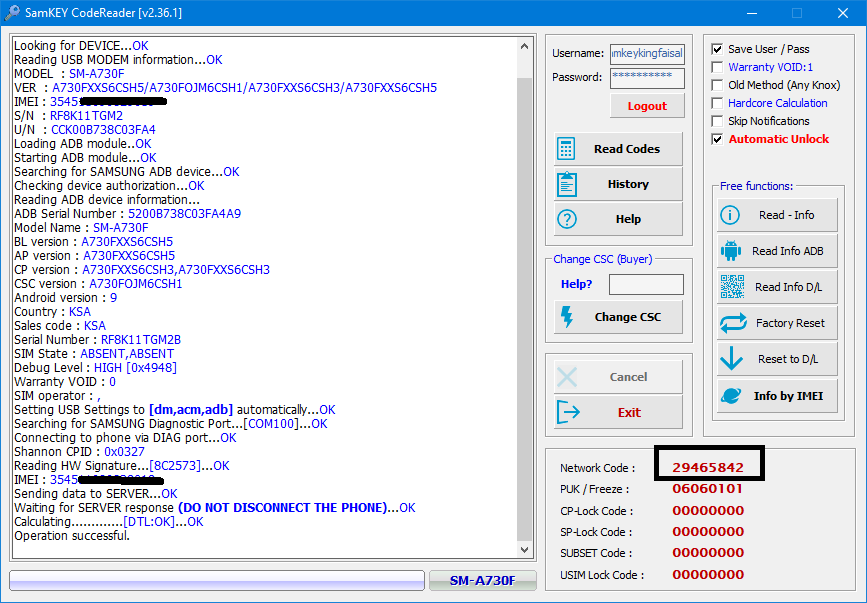Click the progress bar at bottom
867x603 pixels.
point(217,580)
